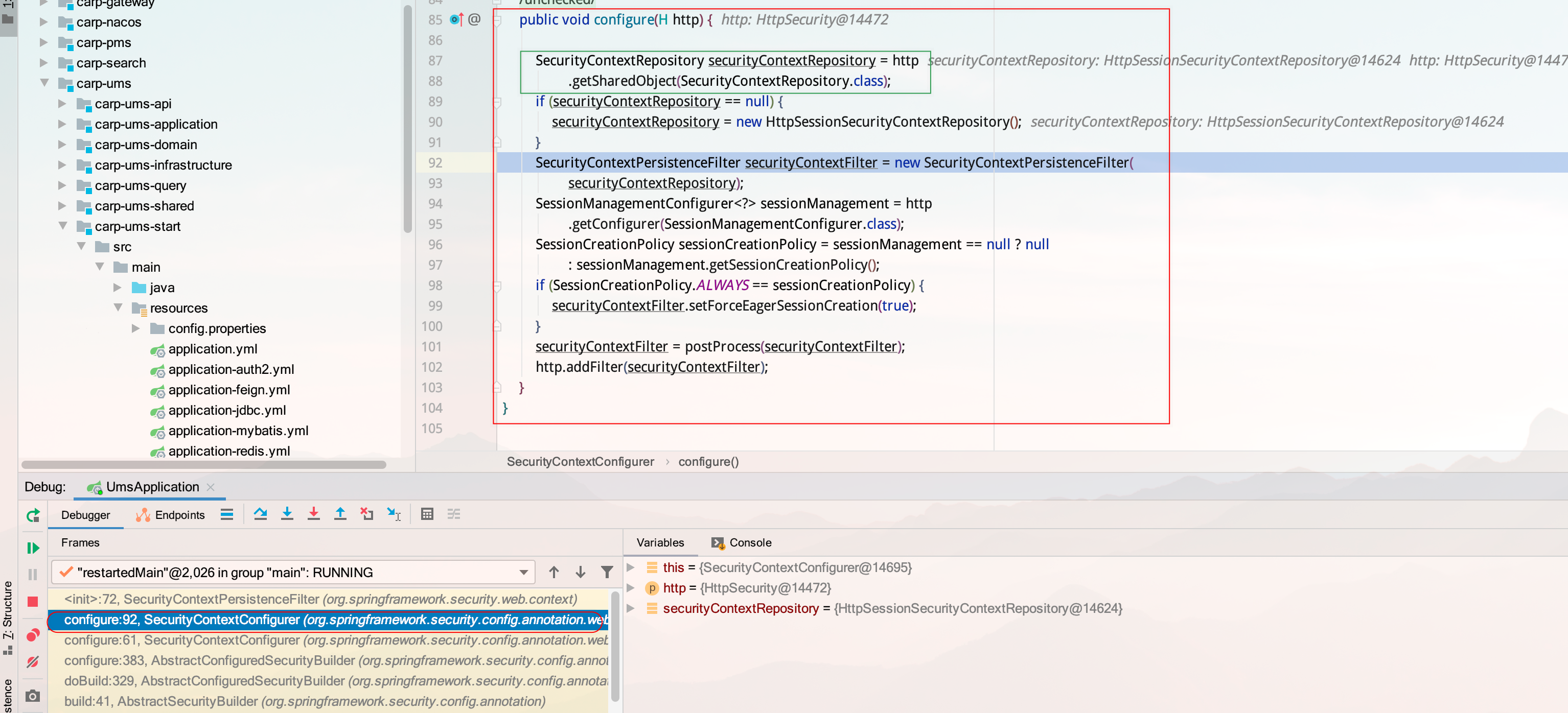This screenshot has width=1568, height=713.
Task: Collapse the carp-ums-start folder
Action: tap(63, 226)
